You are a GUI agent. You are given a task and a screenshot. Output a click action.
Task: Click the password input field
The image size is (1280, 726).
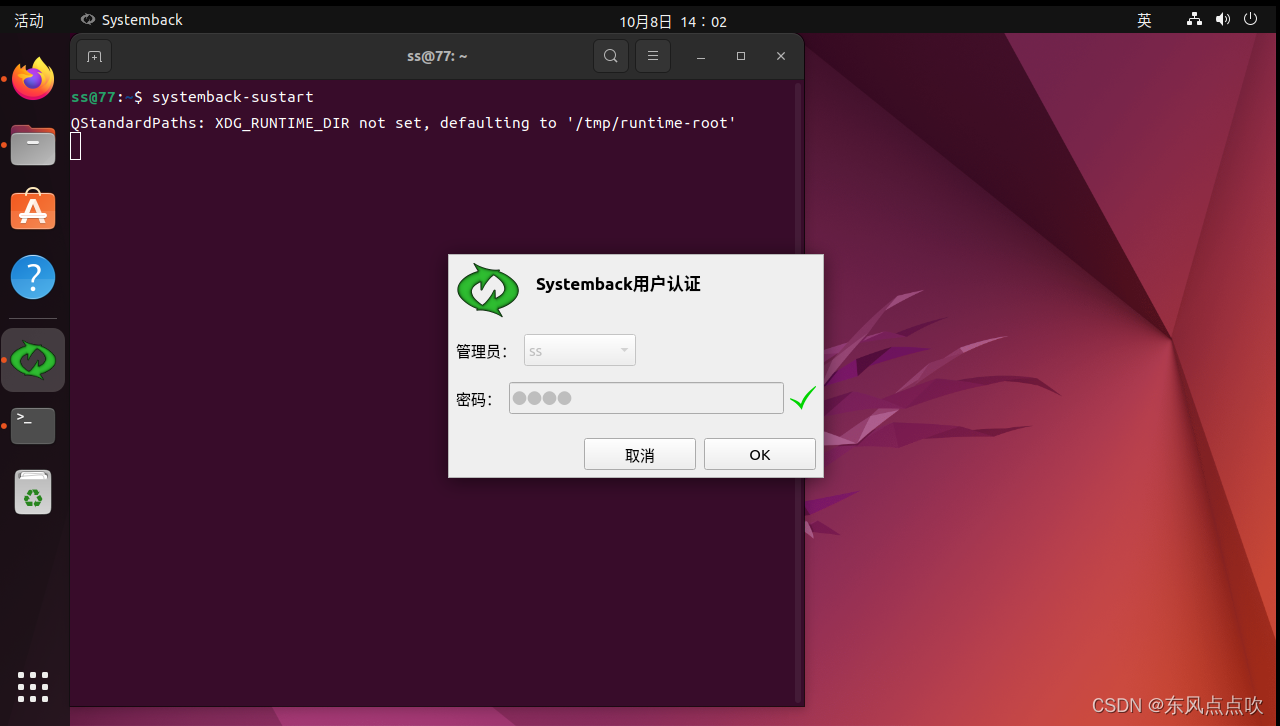646,397
